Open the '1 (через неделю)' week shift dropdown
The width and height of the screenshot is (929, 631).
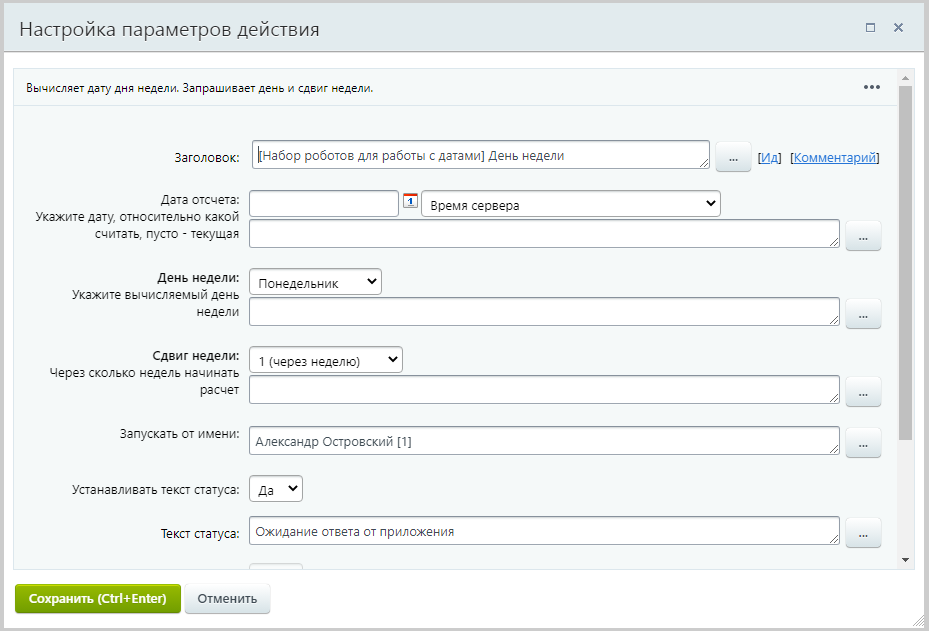pos(325,360)
